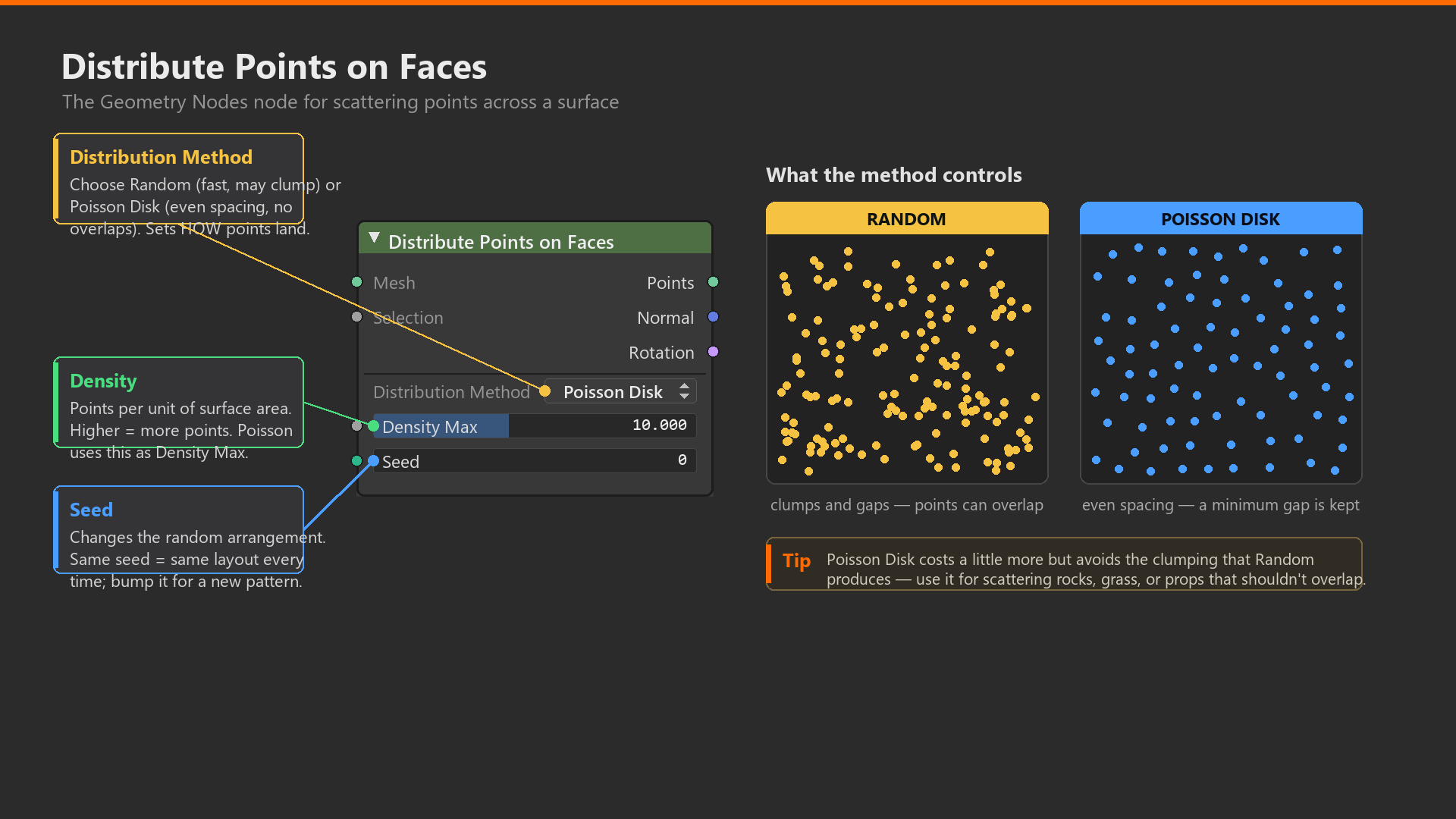Click the page title 'Distribute Points on Faces'

[274, 67]
